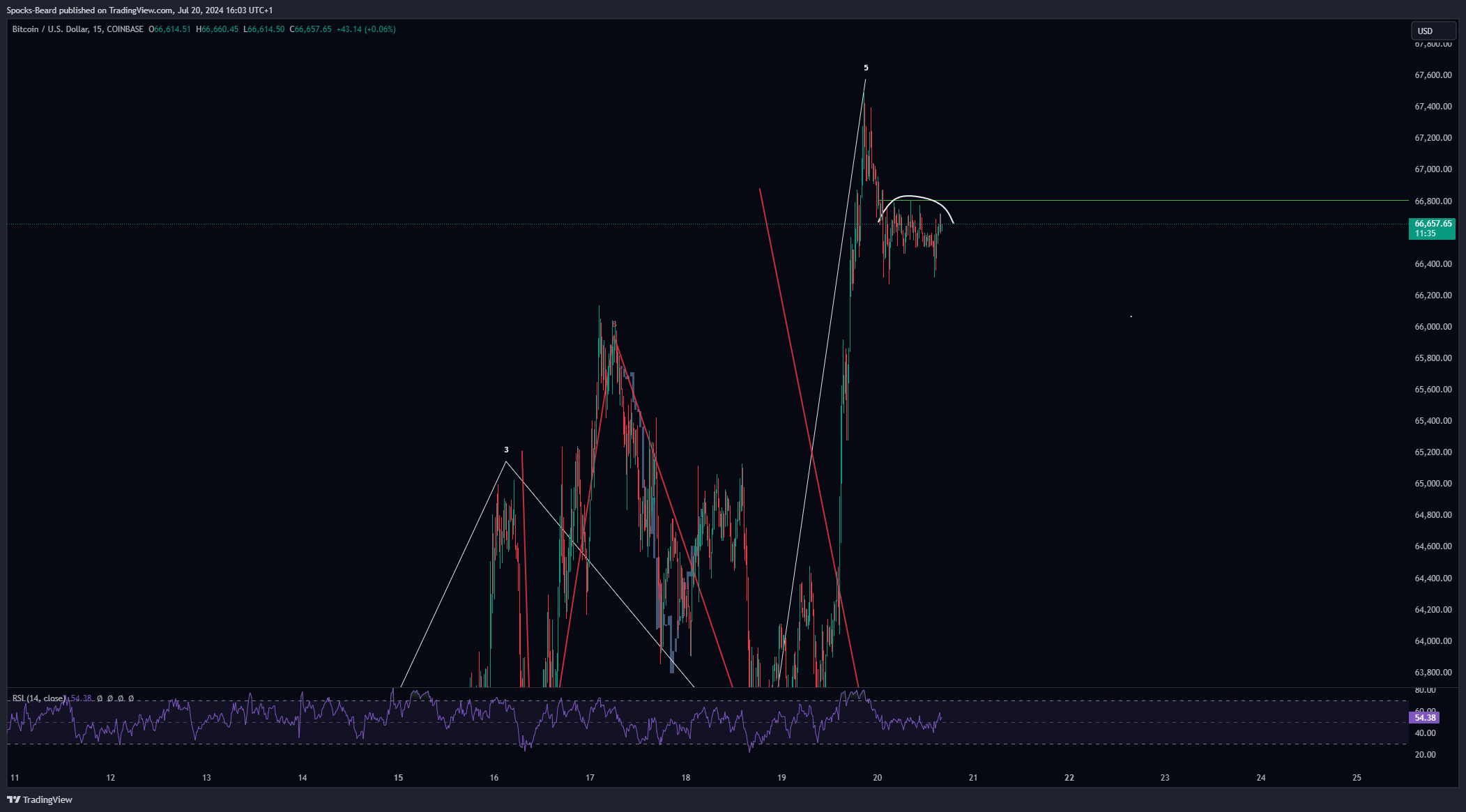
Task: Click date 15 on the time axis
Action: tap(398, 778)
